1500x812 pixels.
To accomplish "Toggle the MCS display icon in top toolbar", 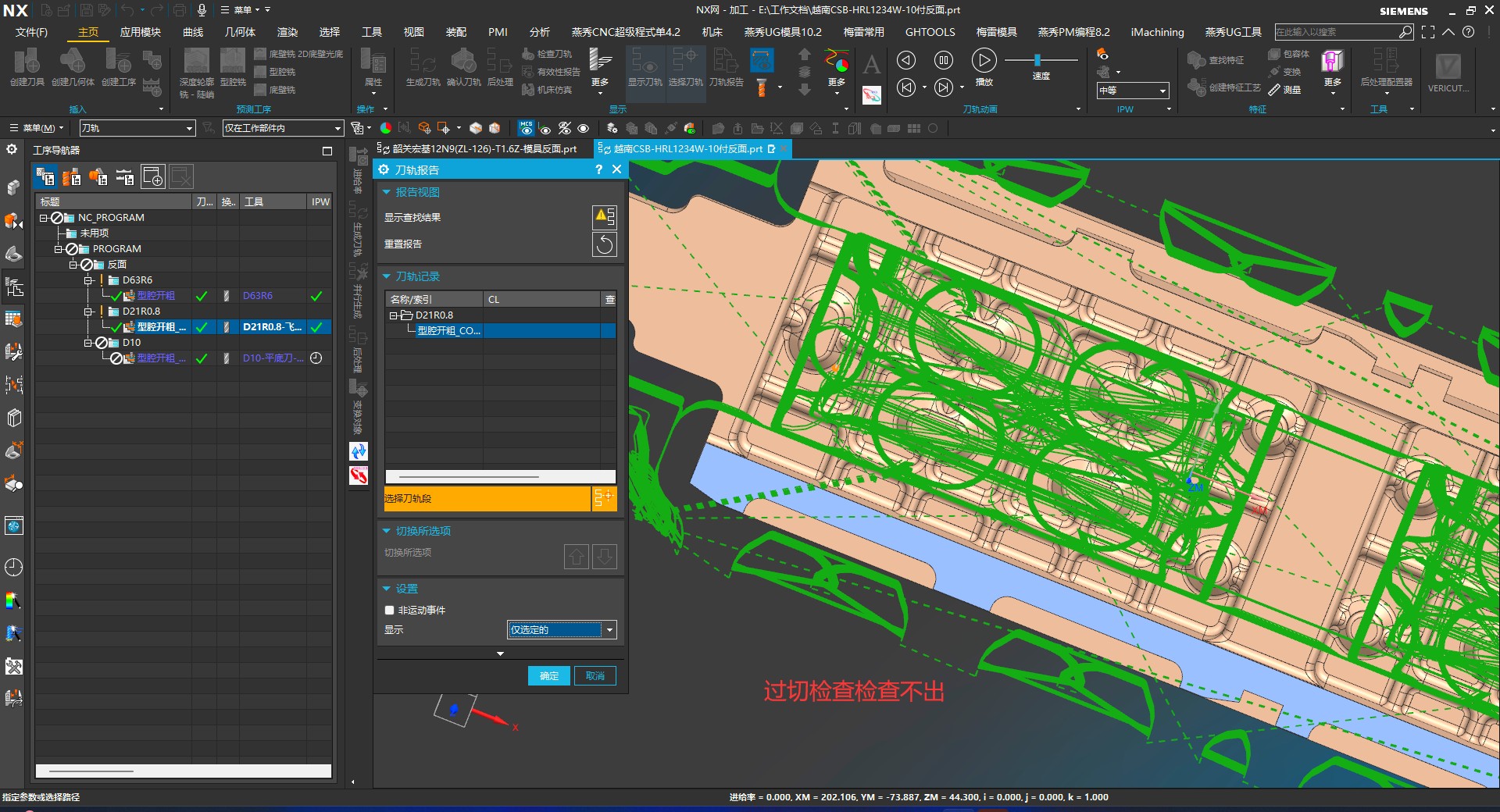I will pos(526,128).
